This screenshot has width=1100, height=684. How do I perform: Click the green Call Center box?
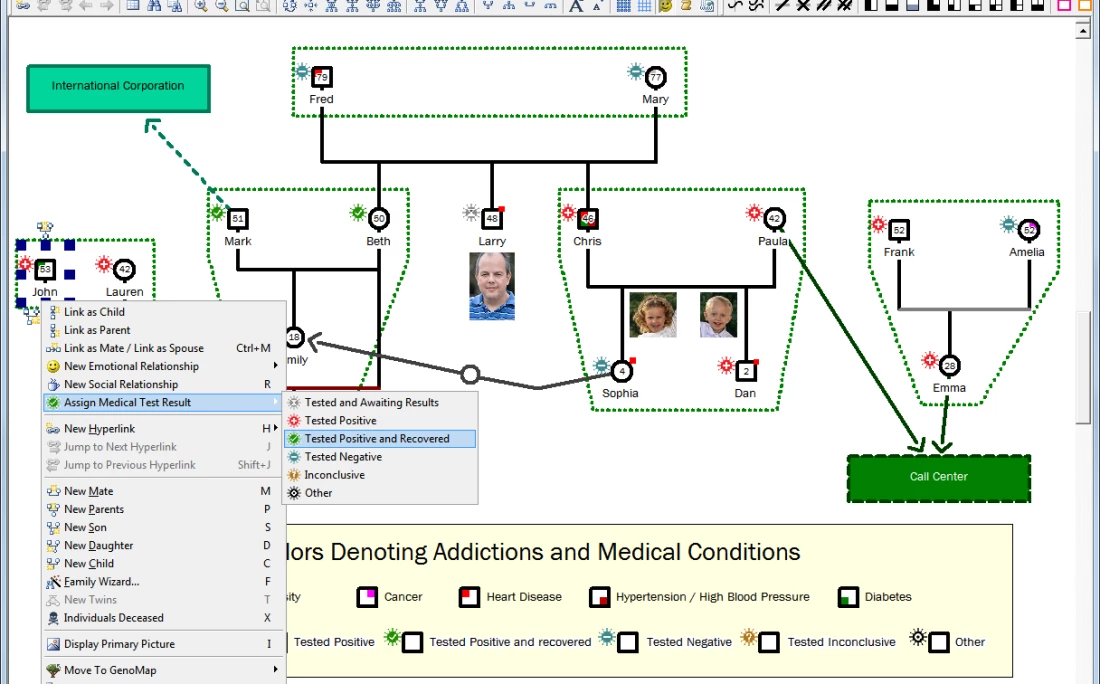pyautogui.click(x=938, y=478)
